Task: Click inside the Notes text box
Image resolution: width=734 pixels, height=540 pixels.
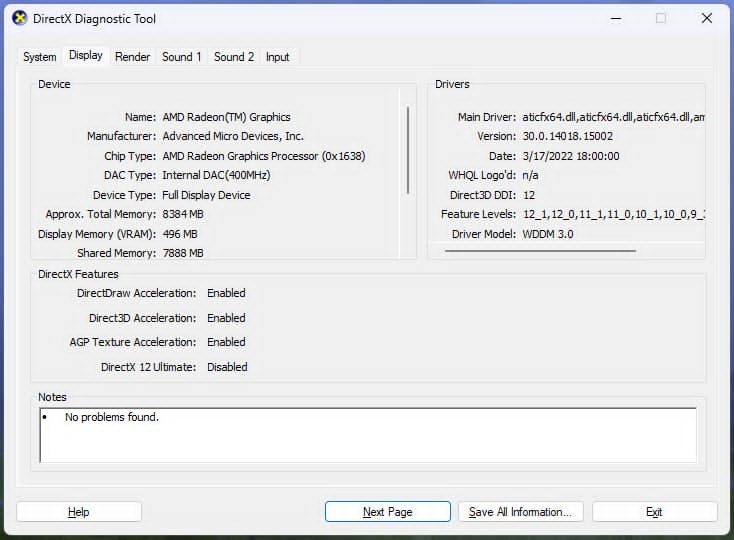Action: [x=368, y=435]
